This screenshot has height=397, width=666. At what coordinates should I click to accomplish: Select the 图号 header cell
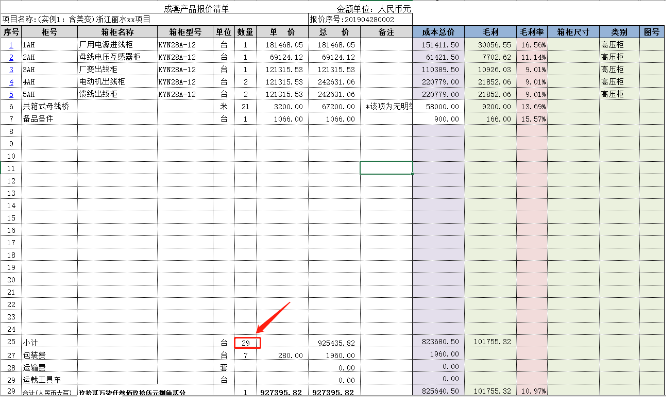tap(652, 32)
